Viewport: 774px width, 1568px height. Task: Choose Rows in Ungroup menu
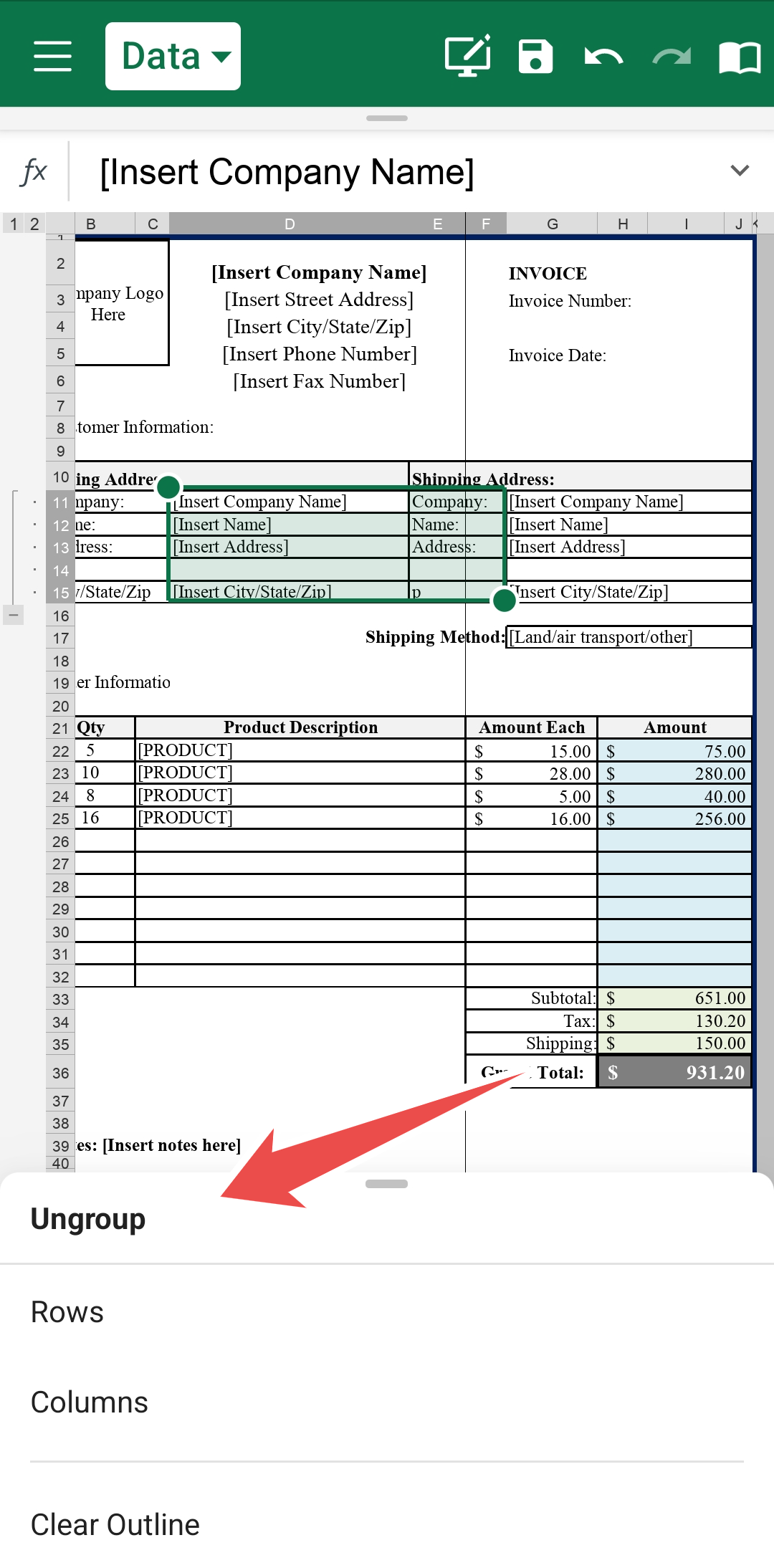pos(387,1311)
